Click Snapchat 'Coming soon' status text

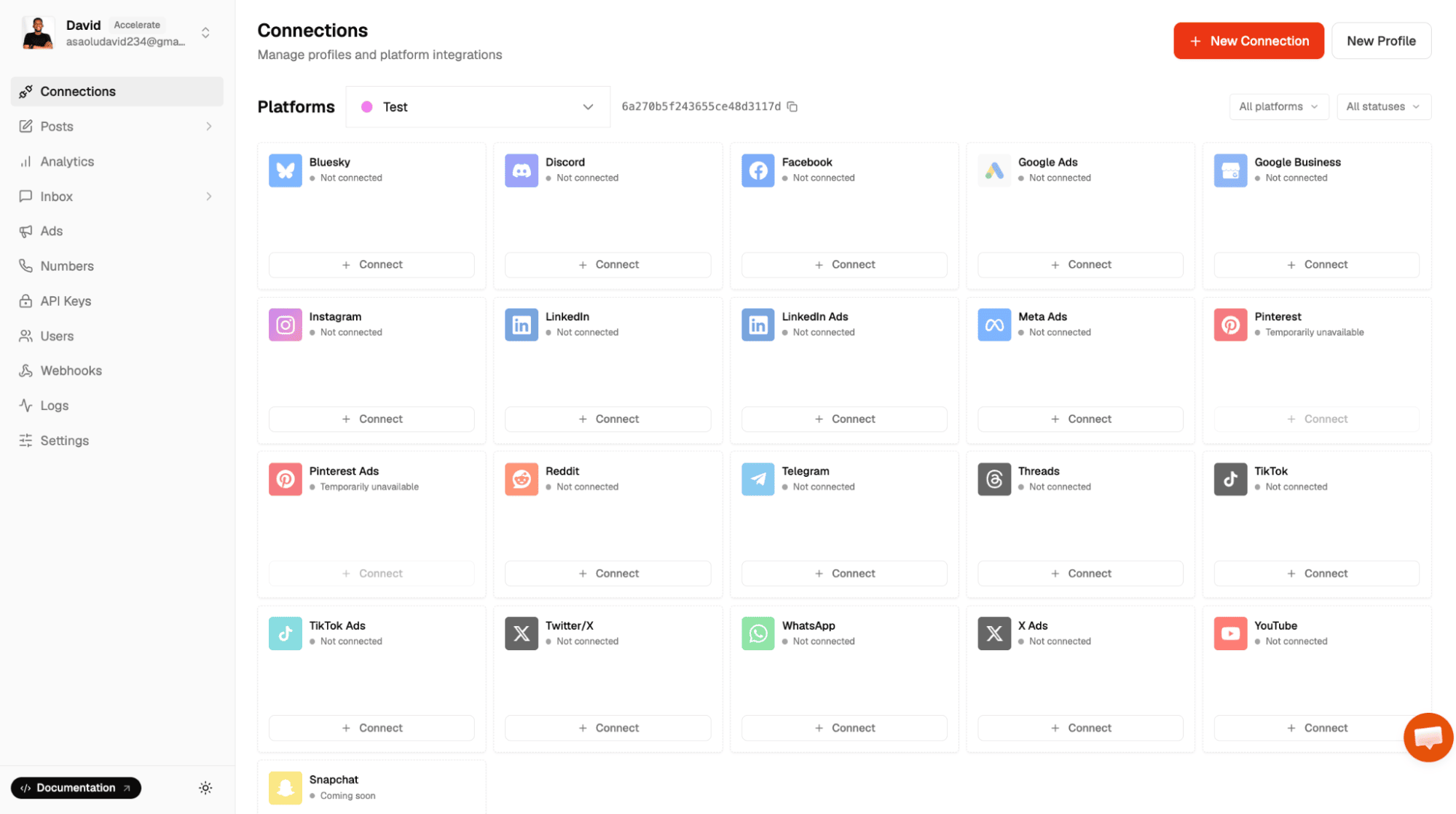(x=347, y=796)
